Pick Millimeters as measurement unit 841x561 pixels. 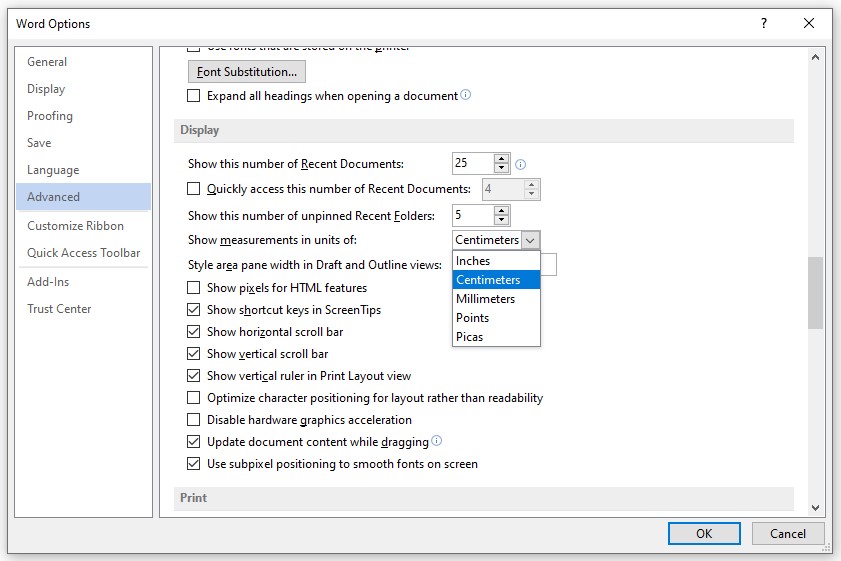(x=496, y=299)
